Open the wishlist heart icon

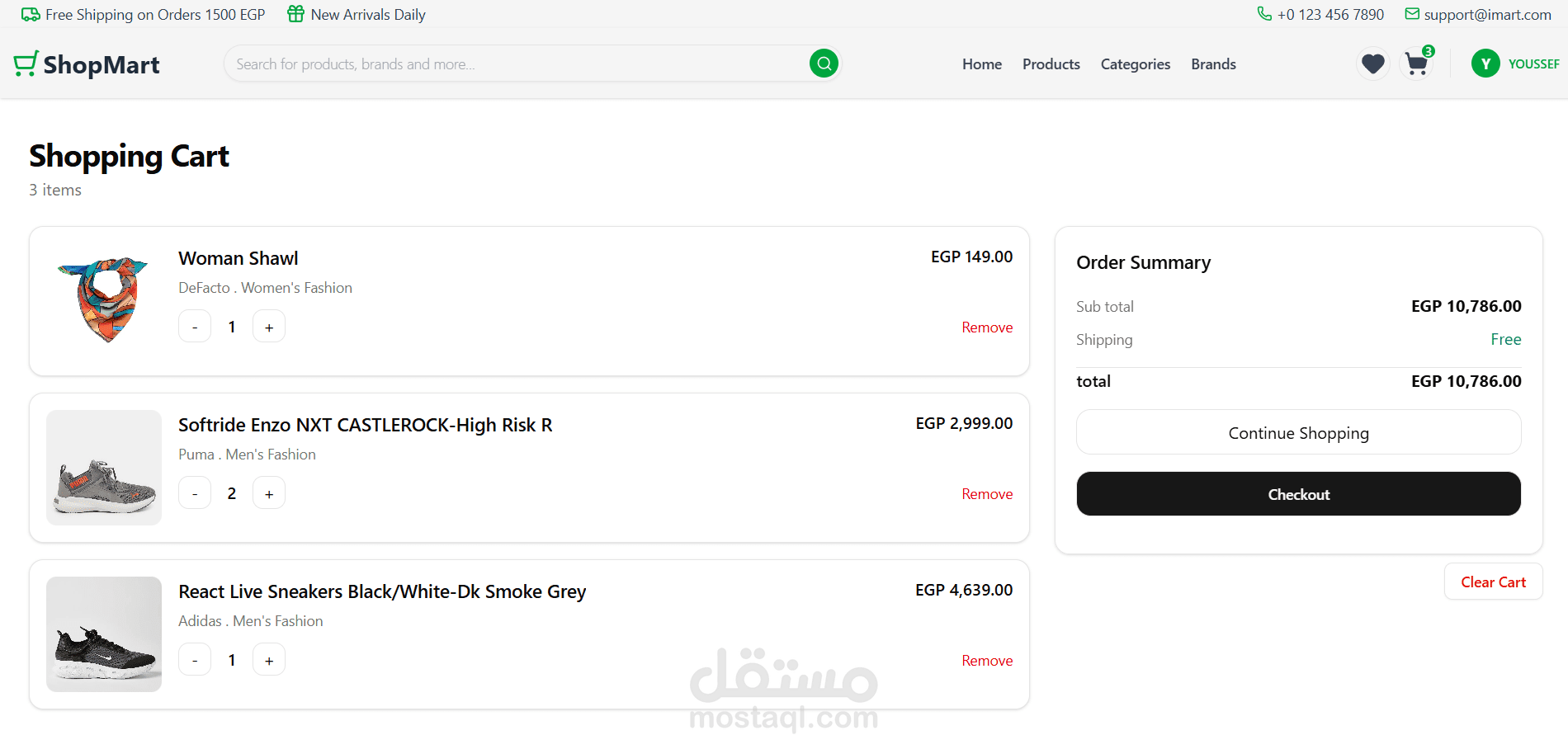pos(1373,64)
